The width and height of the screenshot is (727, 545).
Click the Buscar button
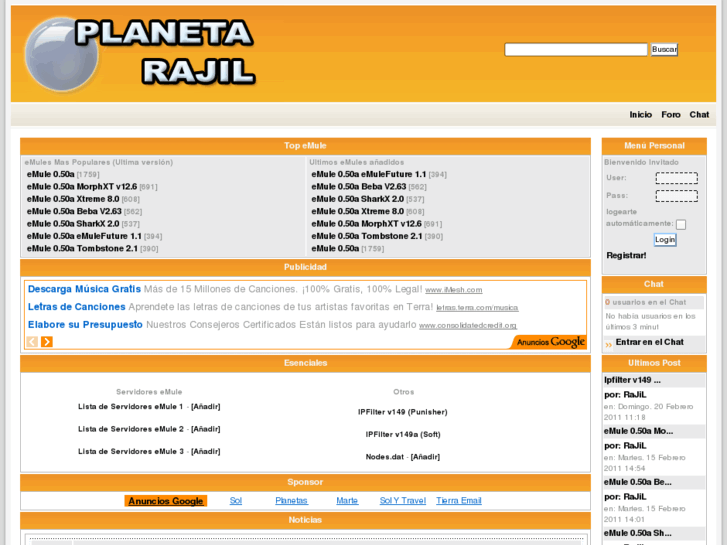pos(664,49)
